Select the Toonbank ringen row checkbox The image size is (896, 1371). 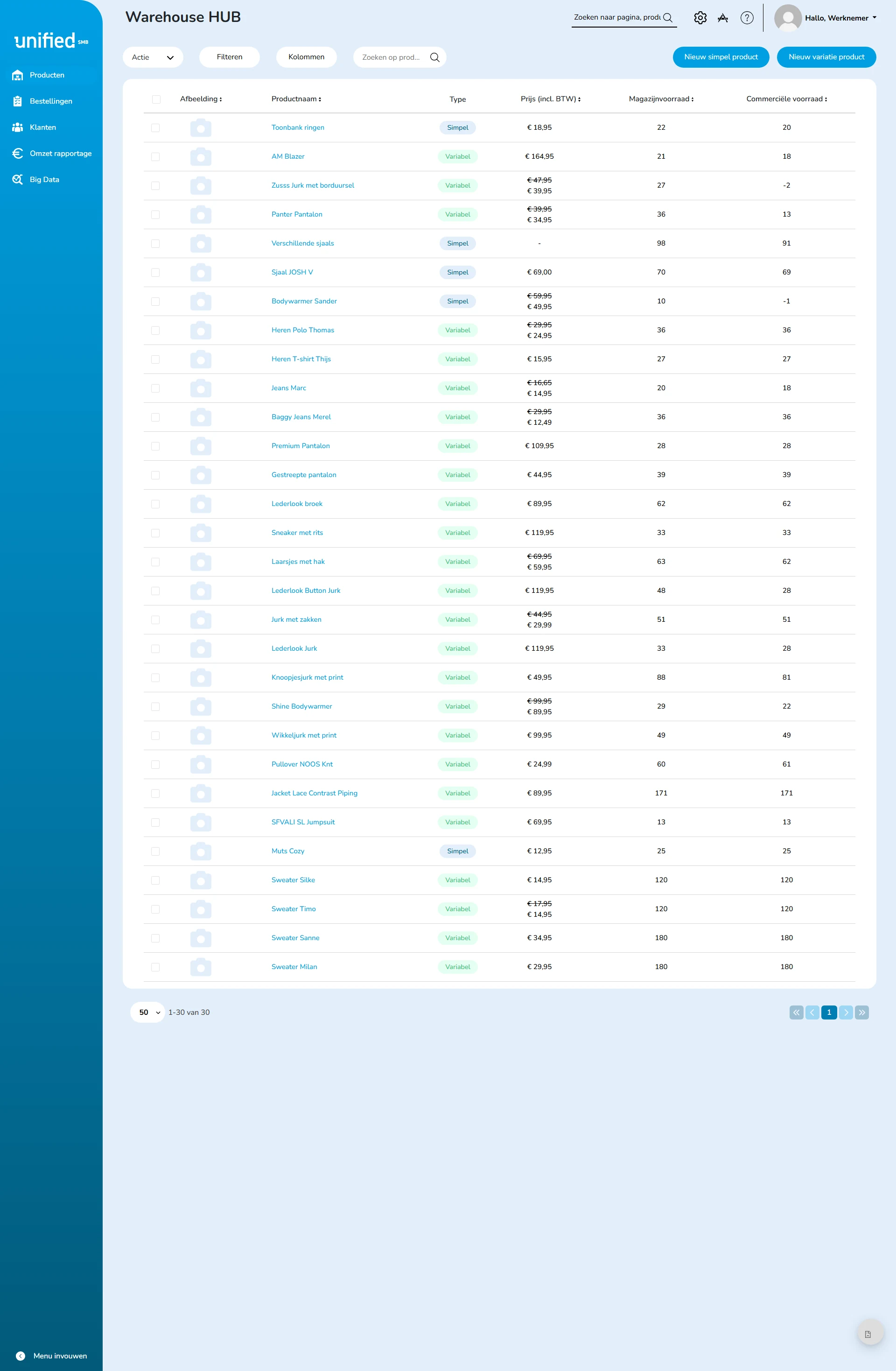(155, 128)
